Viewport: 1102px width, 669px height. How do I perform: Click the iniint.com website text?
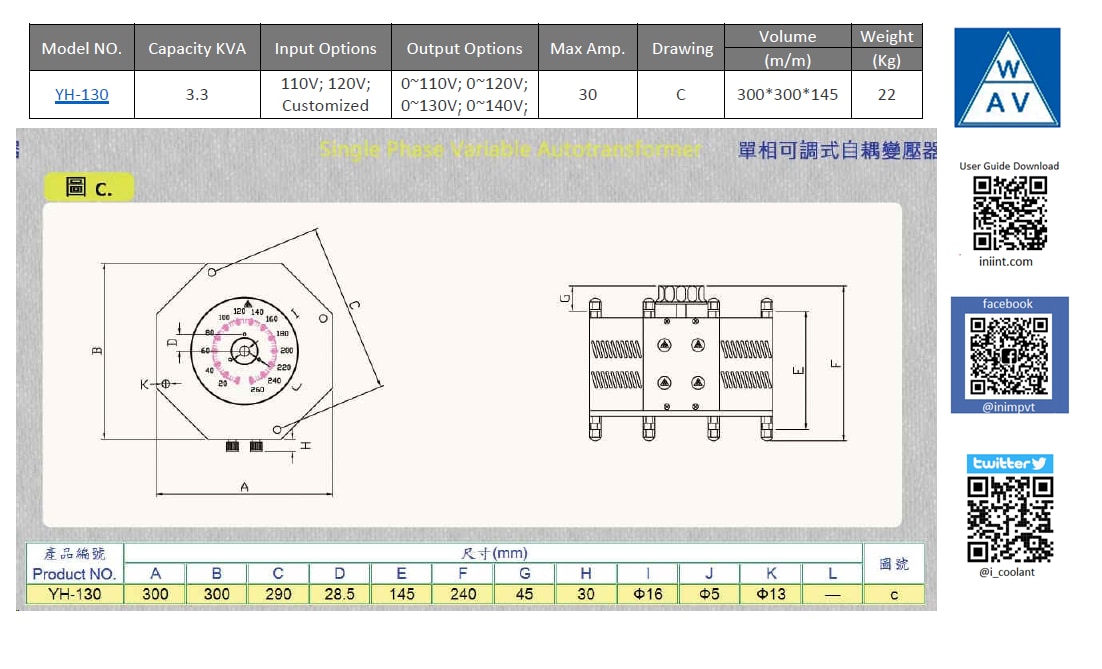pos(1006,262)
